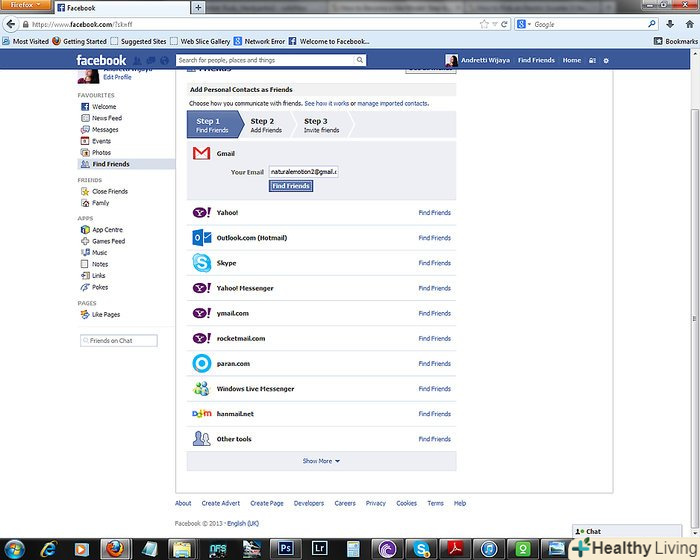Bookmark this page with the star icon

point(484,24)
